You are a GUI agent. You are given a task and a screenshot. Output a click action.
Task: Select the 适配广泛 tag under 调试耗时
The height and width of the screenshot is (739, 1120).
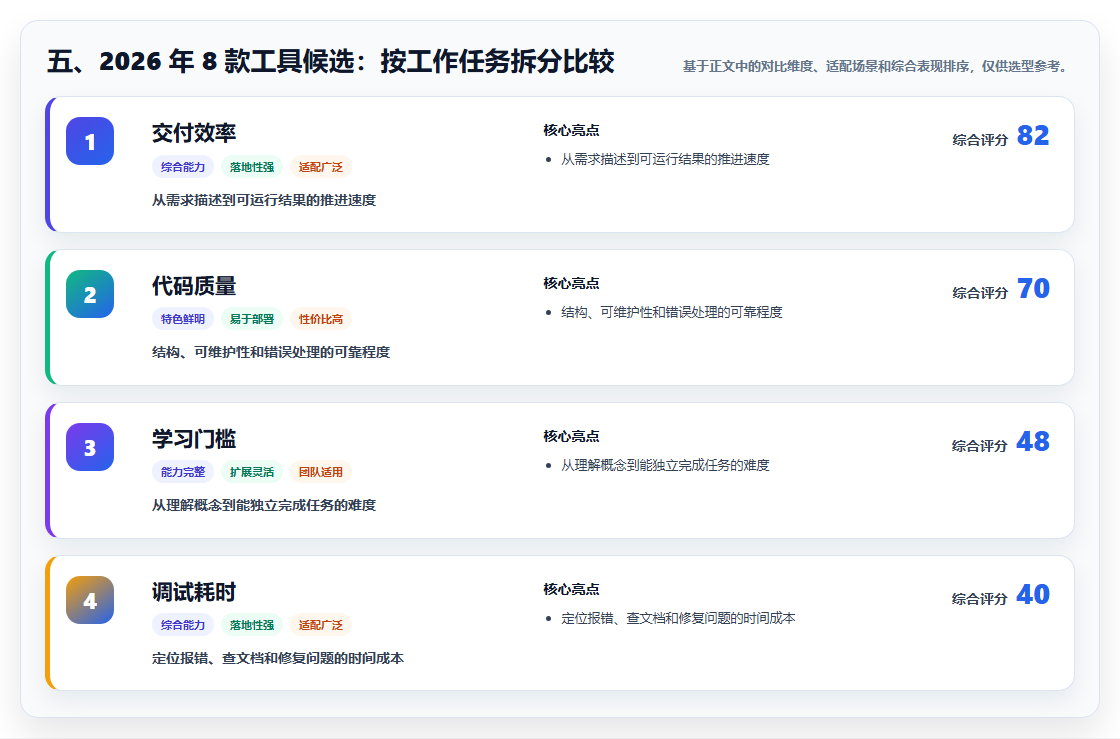[321, 625]
